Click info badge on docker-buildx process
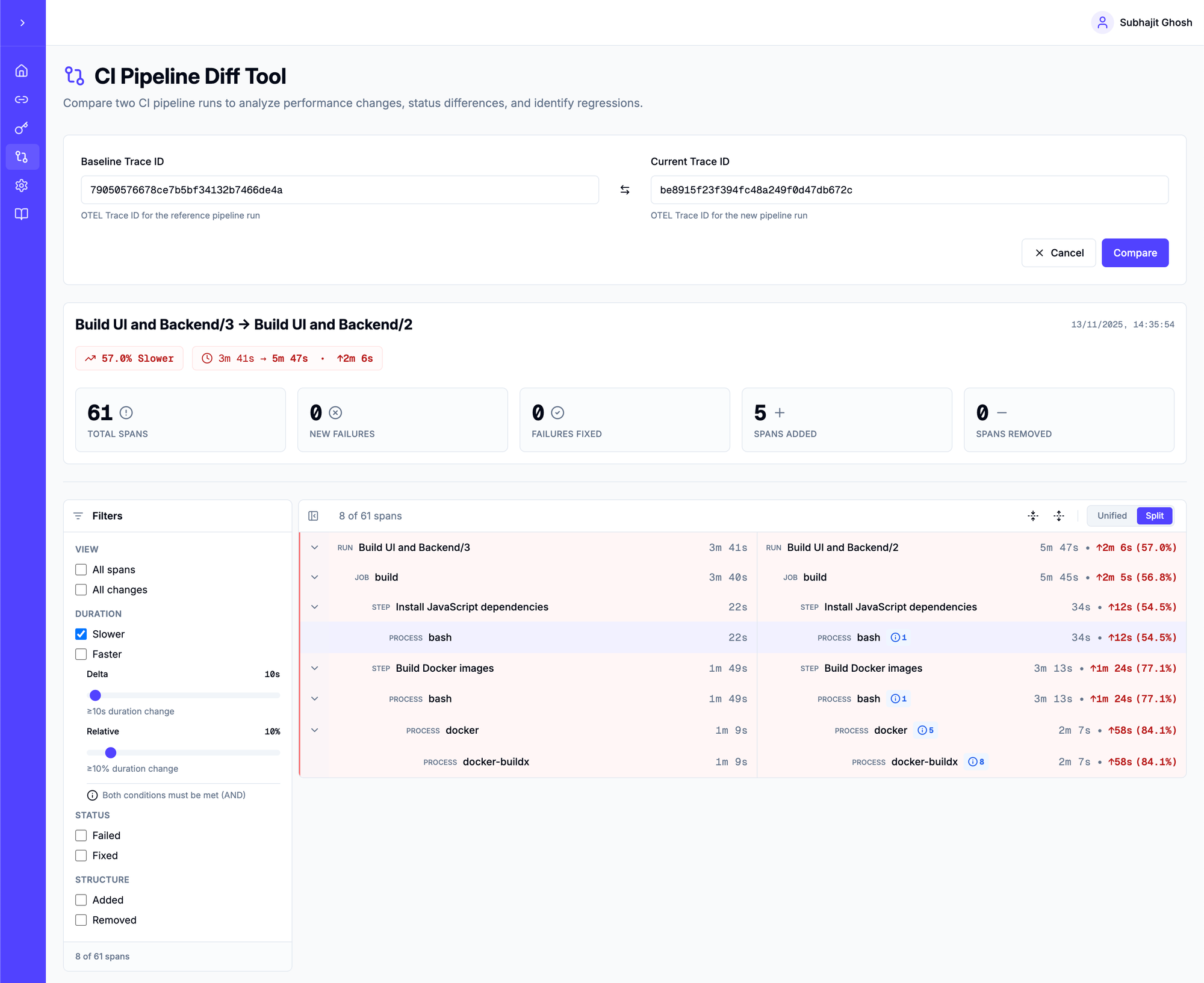 pyautogui.click(x=976, y=762)
